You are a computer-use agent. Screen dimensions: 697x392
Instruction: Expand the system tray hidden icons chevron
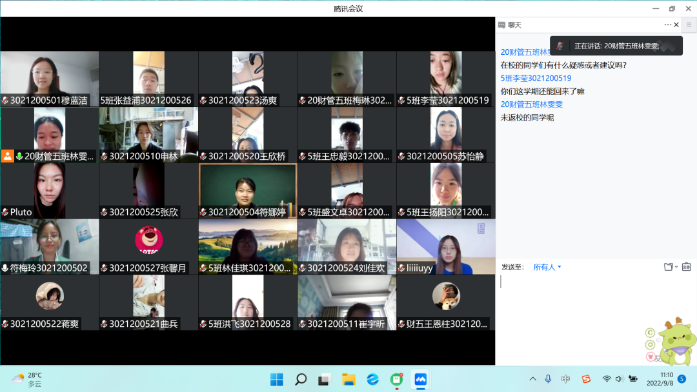click(533, 379)
